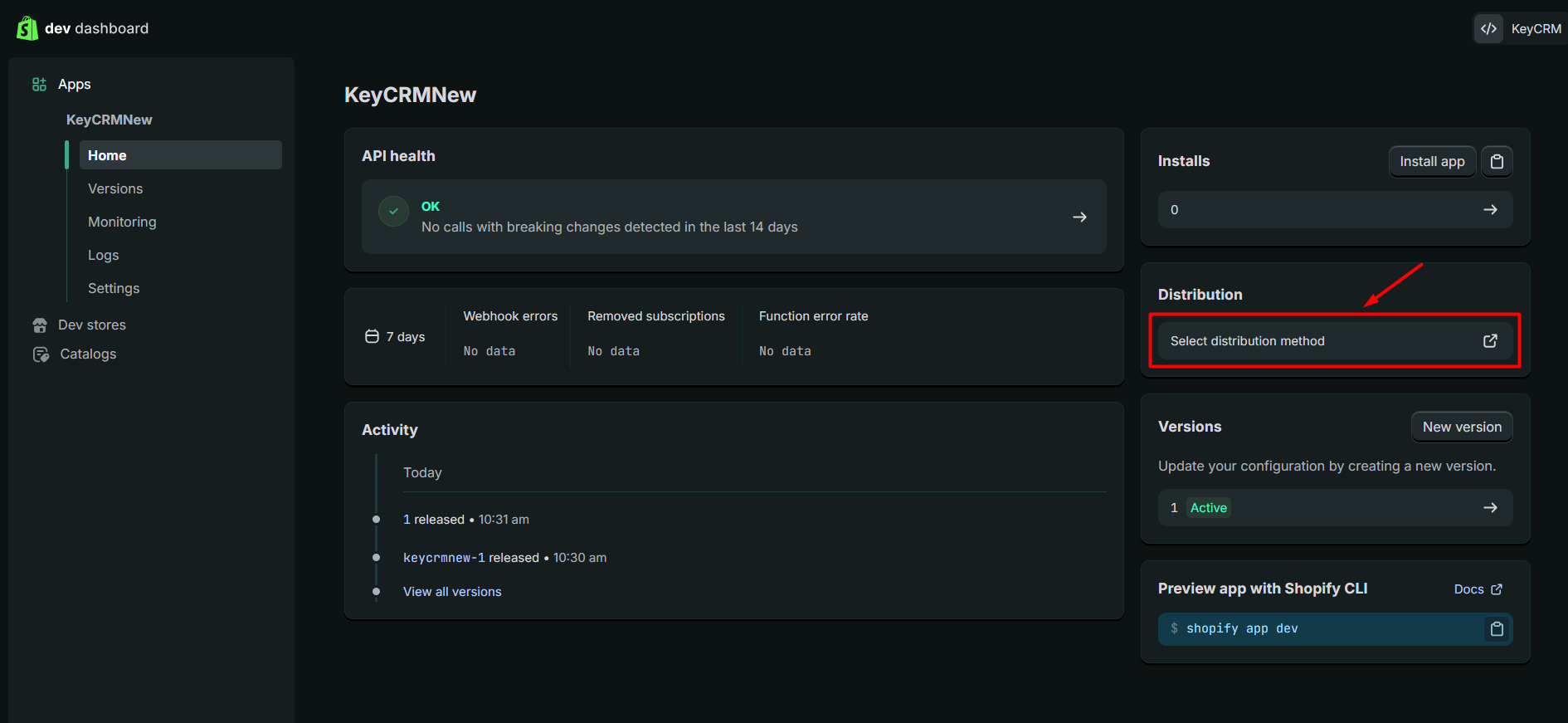Open Monitoring page in sidebar
The width and height of the screenshot is (1568, 723).
click(x=122, y=222)
